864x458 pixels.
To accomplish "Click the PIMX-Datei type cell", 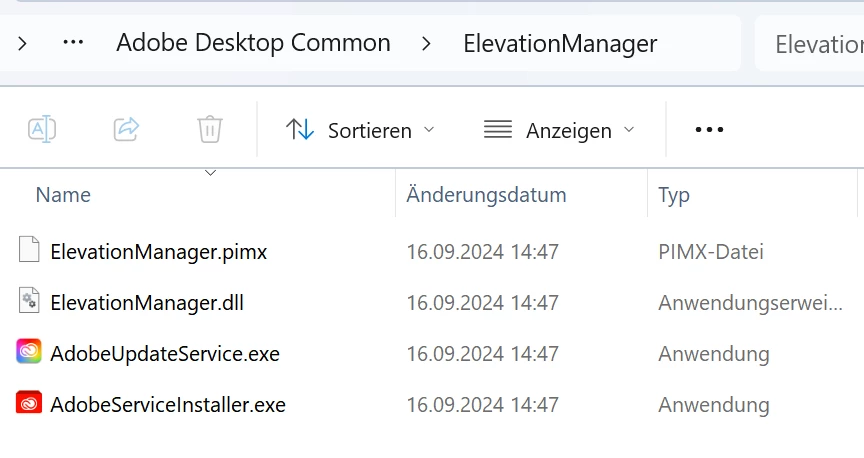I will [x=711, y=252].
